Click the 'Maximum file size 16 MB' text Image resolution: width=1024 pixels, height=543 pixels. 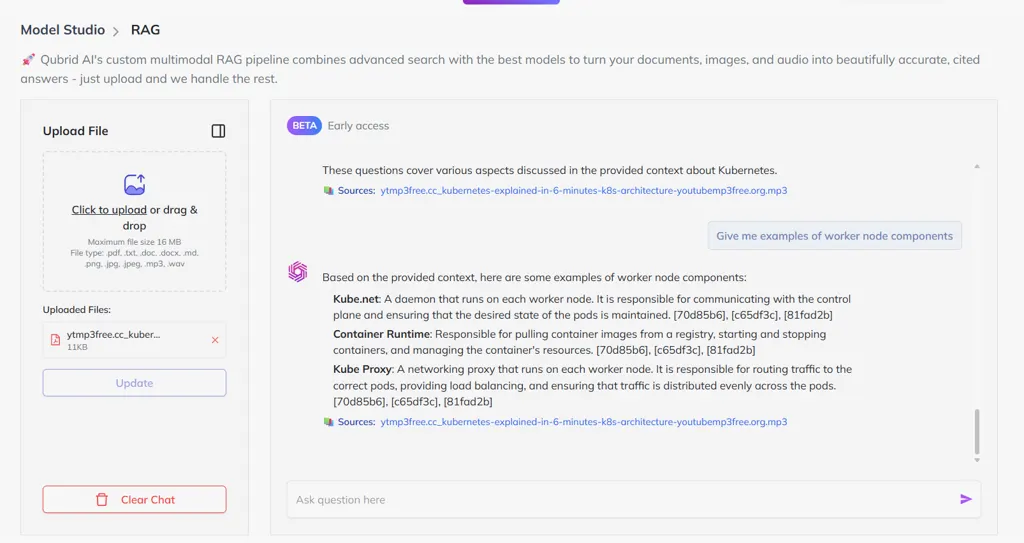(135, 242)
